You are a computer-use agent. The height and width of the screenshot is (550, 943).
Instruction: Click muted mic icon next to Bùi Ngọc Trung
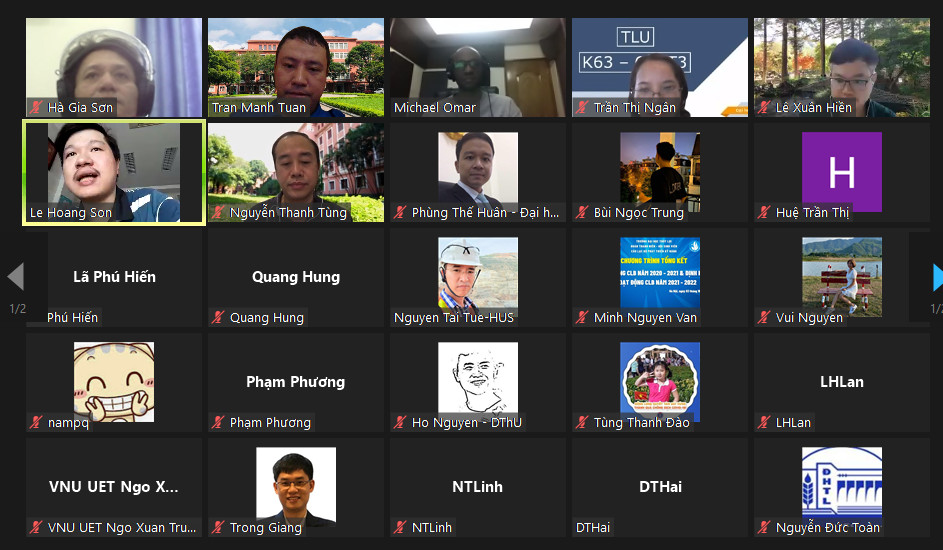[582, 212]
